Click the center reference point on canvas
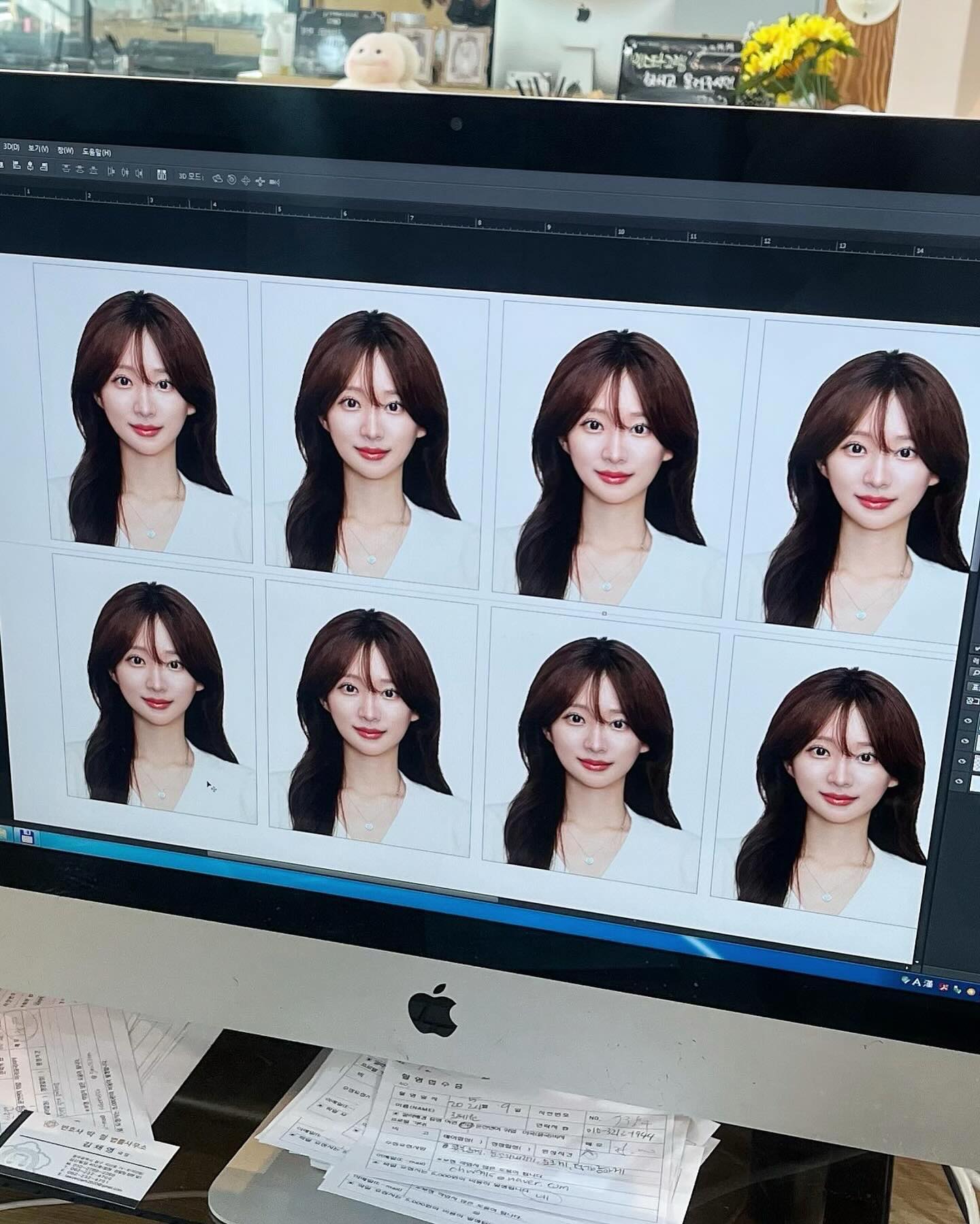The width and height of the screenshot is (980, 1224). click(x=604, y=613)
